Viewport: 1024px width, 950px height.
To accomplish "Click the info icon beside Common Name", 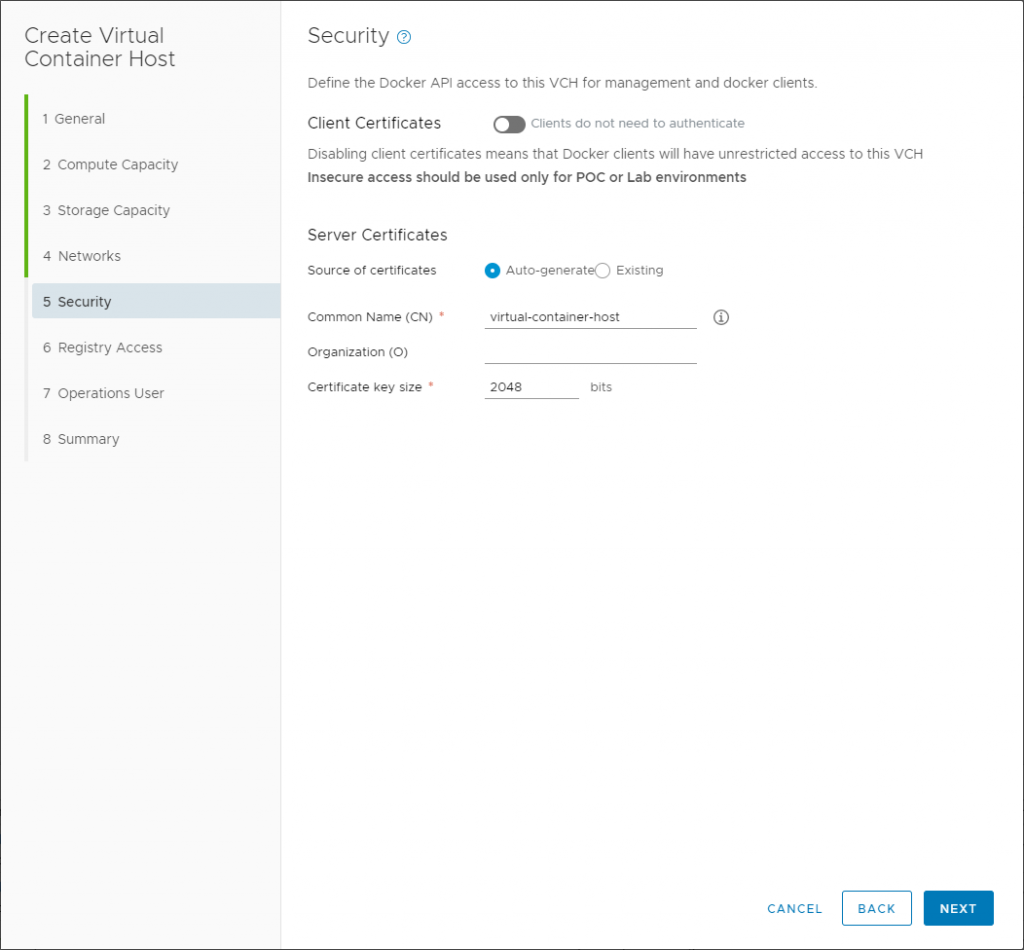I will pyautogui.click(x=720, y=317).
